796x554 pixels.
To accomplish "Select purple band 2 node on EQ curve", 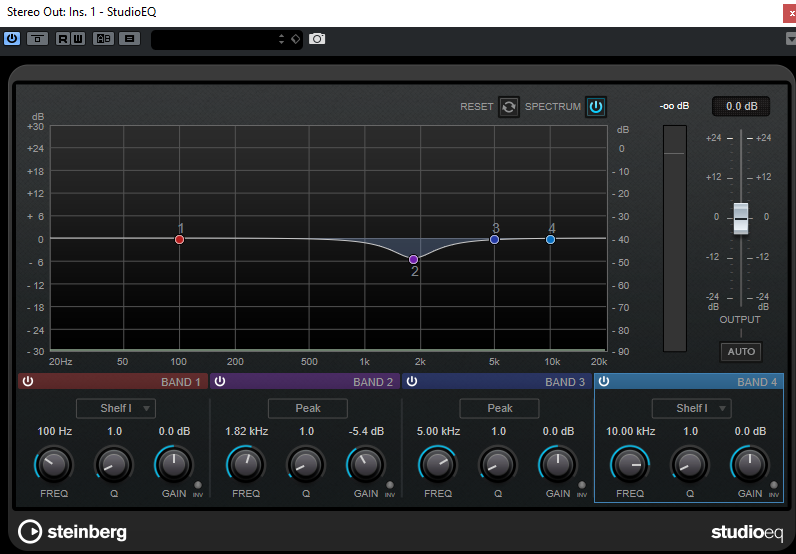I will 414,259.
